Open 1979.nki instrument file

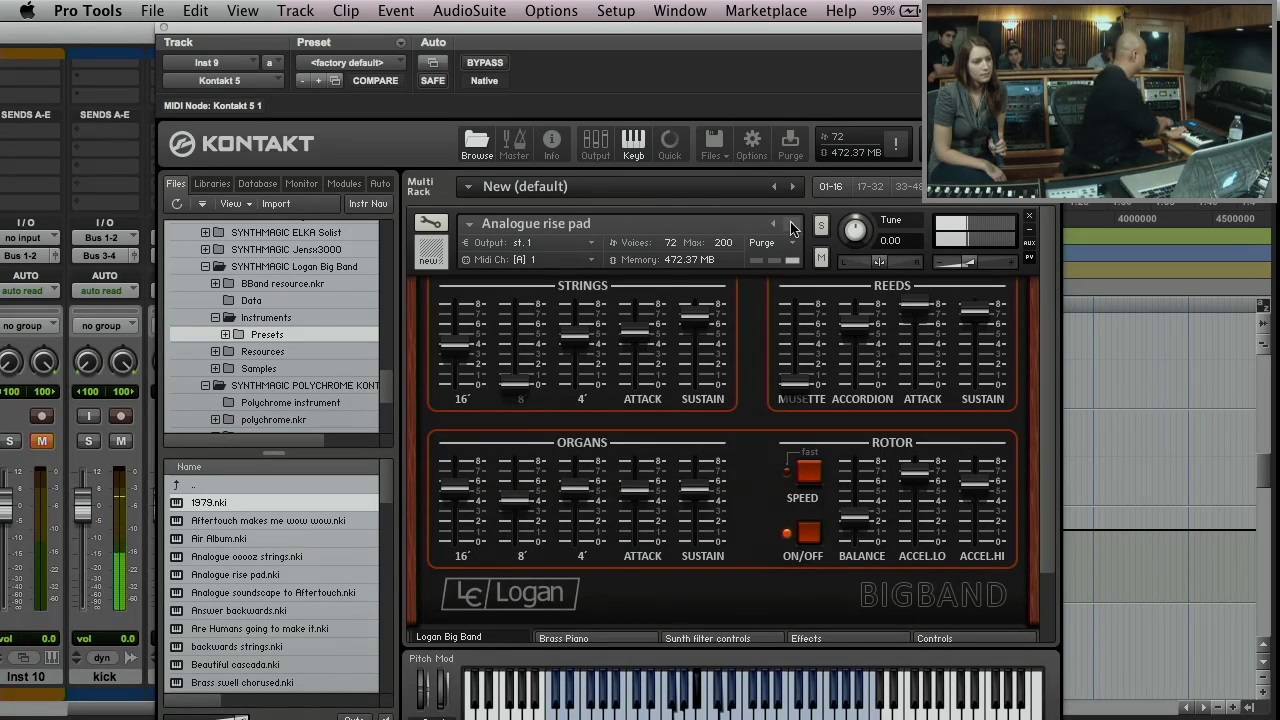[x=272, y=503]
